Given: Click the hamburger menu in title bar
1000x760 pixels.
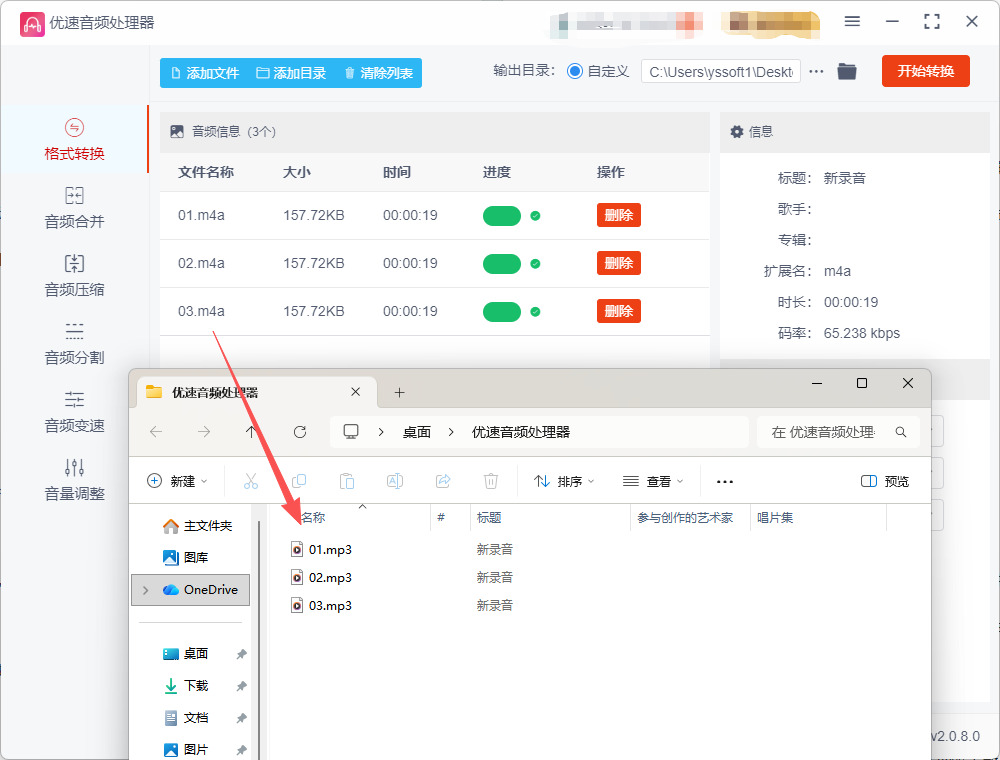Looking at the screenshot, I should [x=852, y=21].
